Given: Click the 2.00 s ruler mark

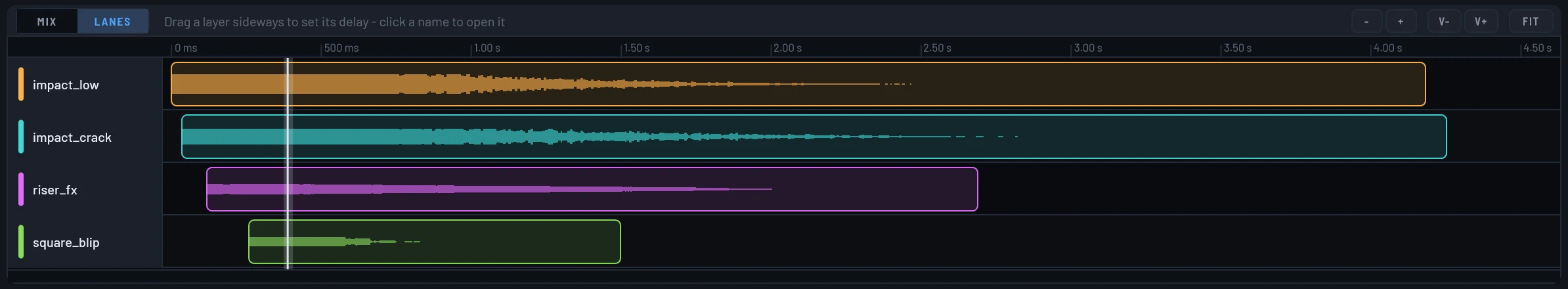Looking at the screenshot, I should coord(787,48).
